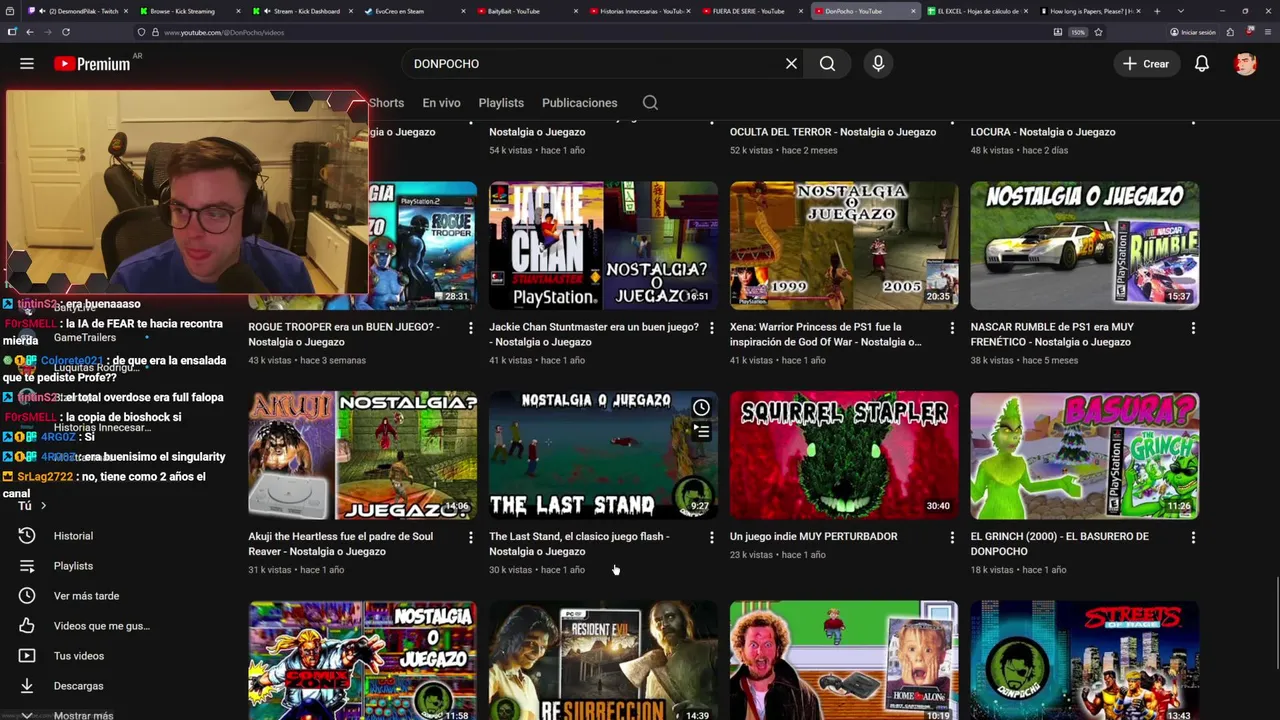Image resolution: width=1280 pixels, height=720 pixels.
Task: Open options for Rogue Trooper video
Action: 470,328
